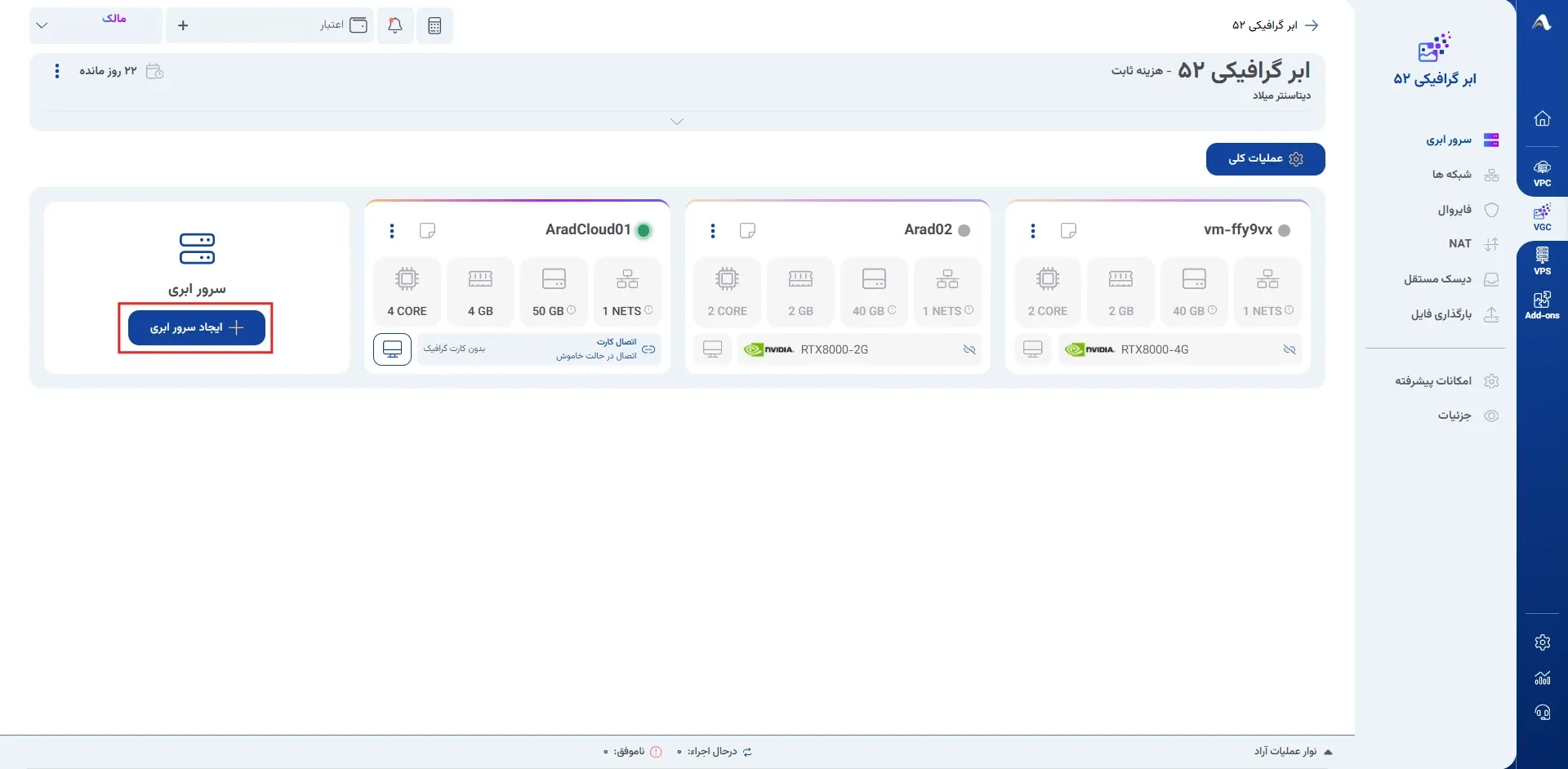Screen dimensions: 1568x769
Task: Switch to VPS in the blue rail
Action: coord(1542,261)
